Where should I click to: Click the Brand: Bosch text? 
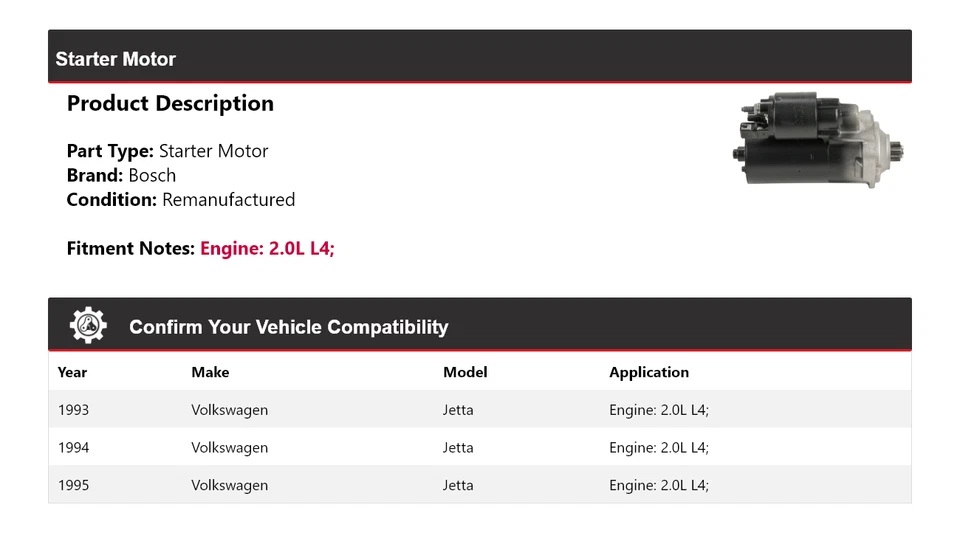click(121, 176)
